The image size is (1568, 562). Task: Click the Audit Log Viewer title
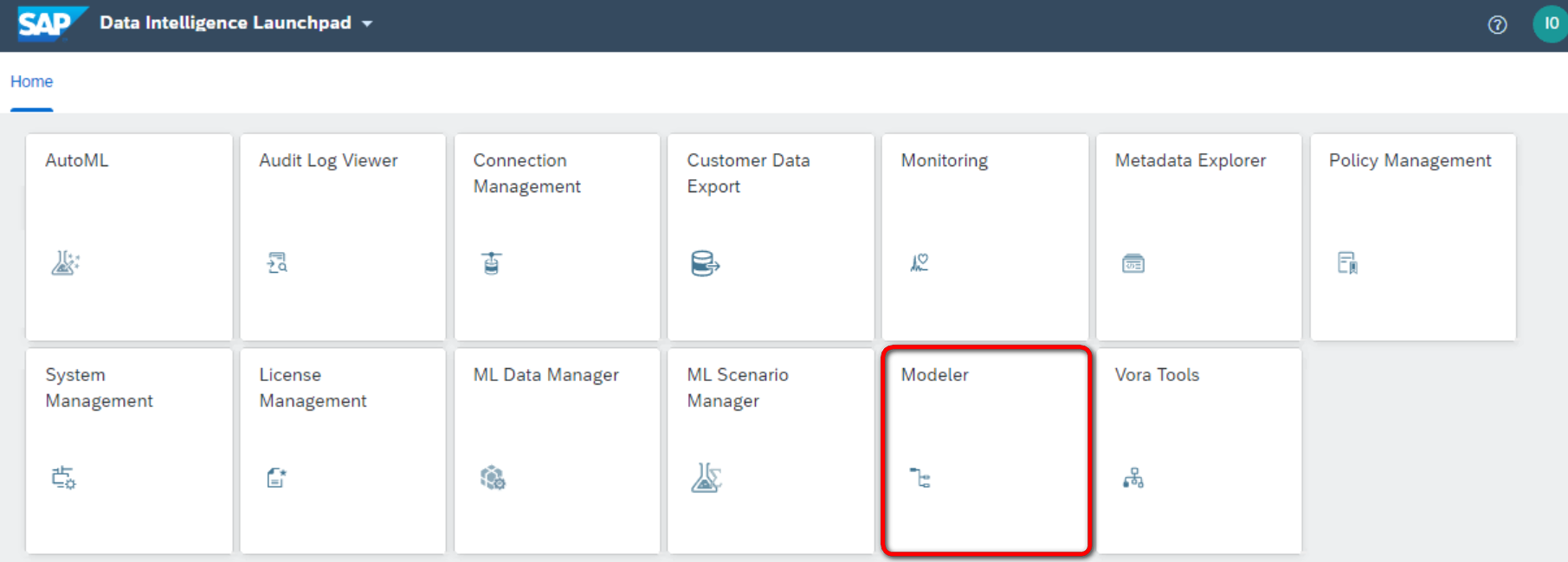(328, 160)
